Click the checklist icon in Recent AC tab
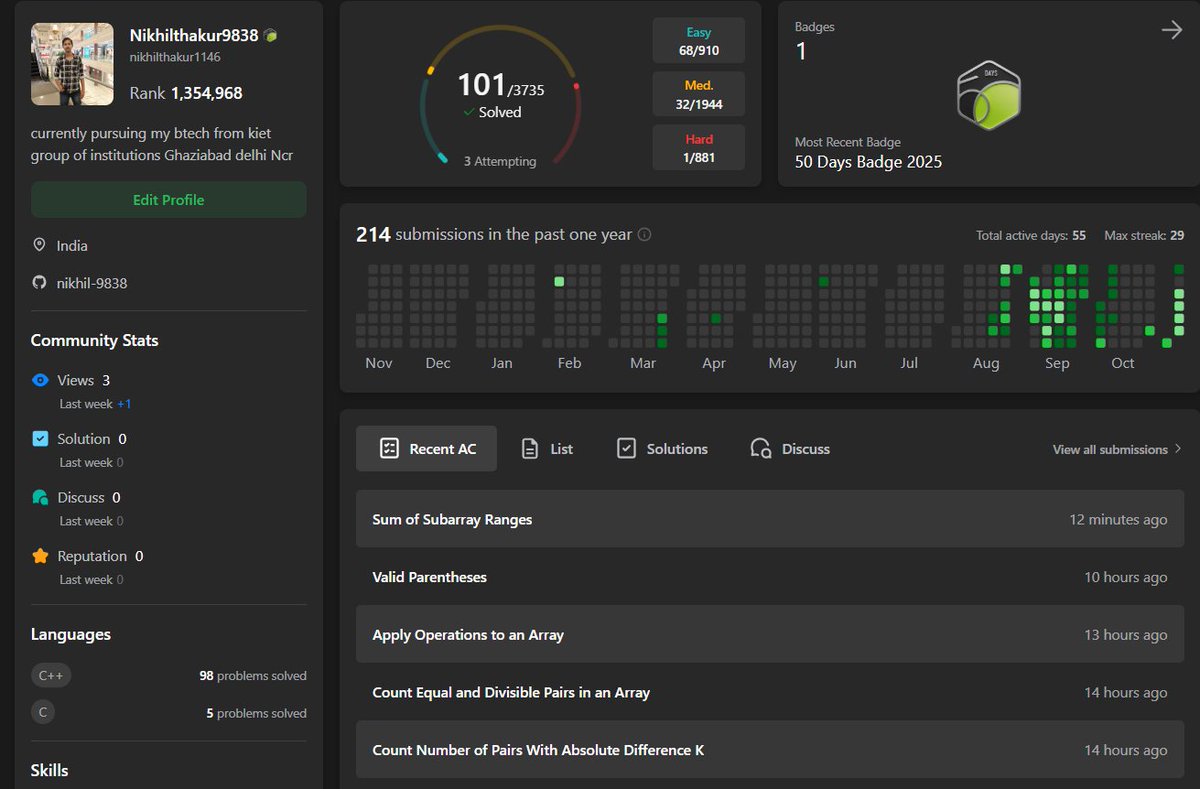This screenshot has height=789, width=1200. (x=390, y=449)
